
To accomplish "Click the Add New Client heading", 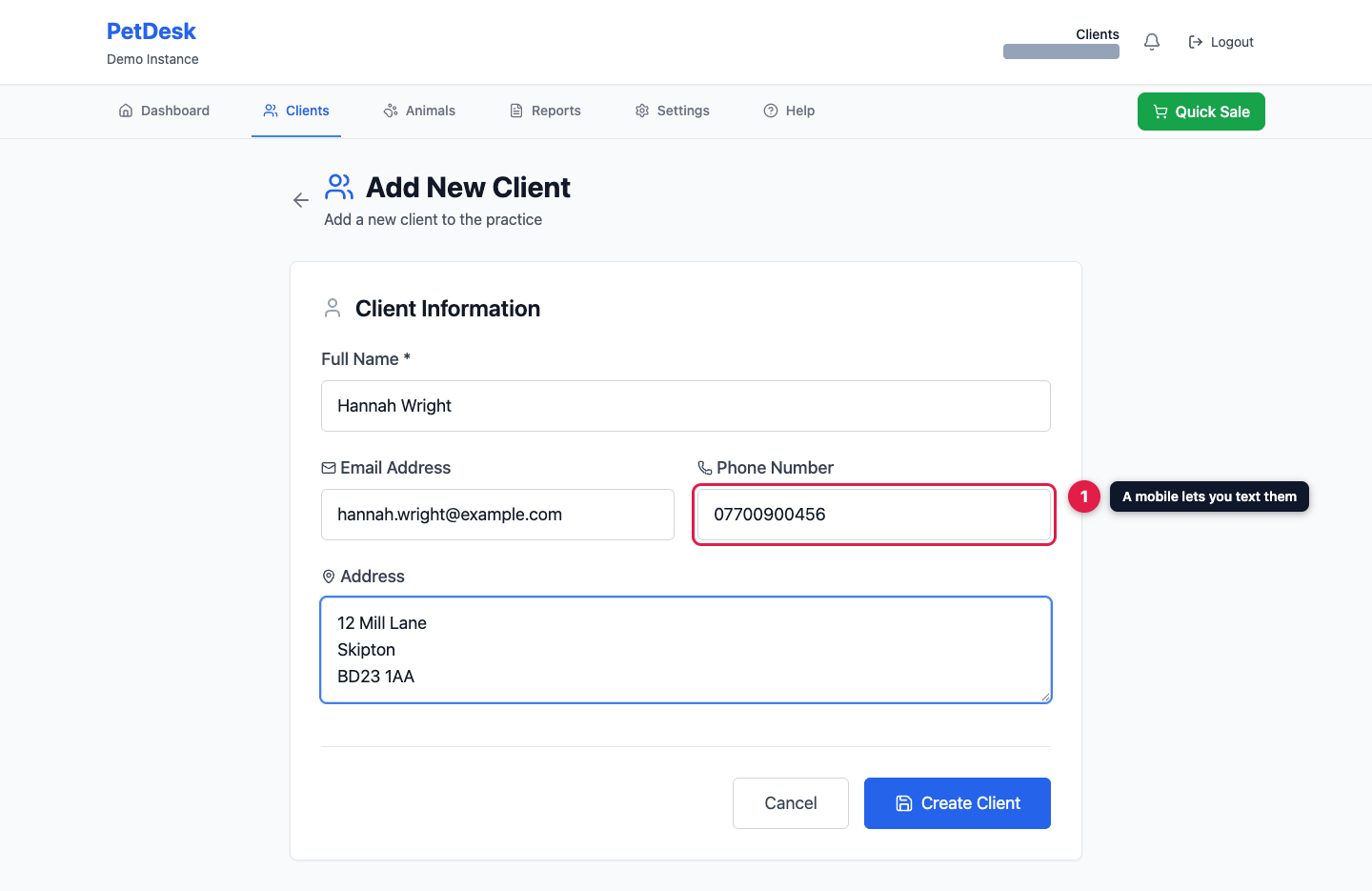I will click(468, 188).
